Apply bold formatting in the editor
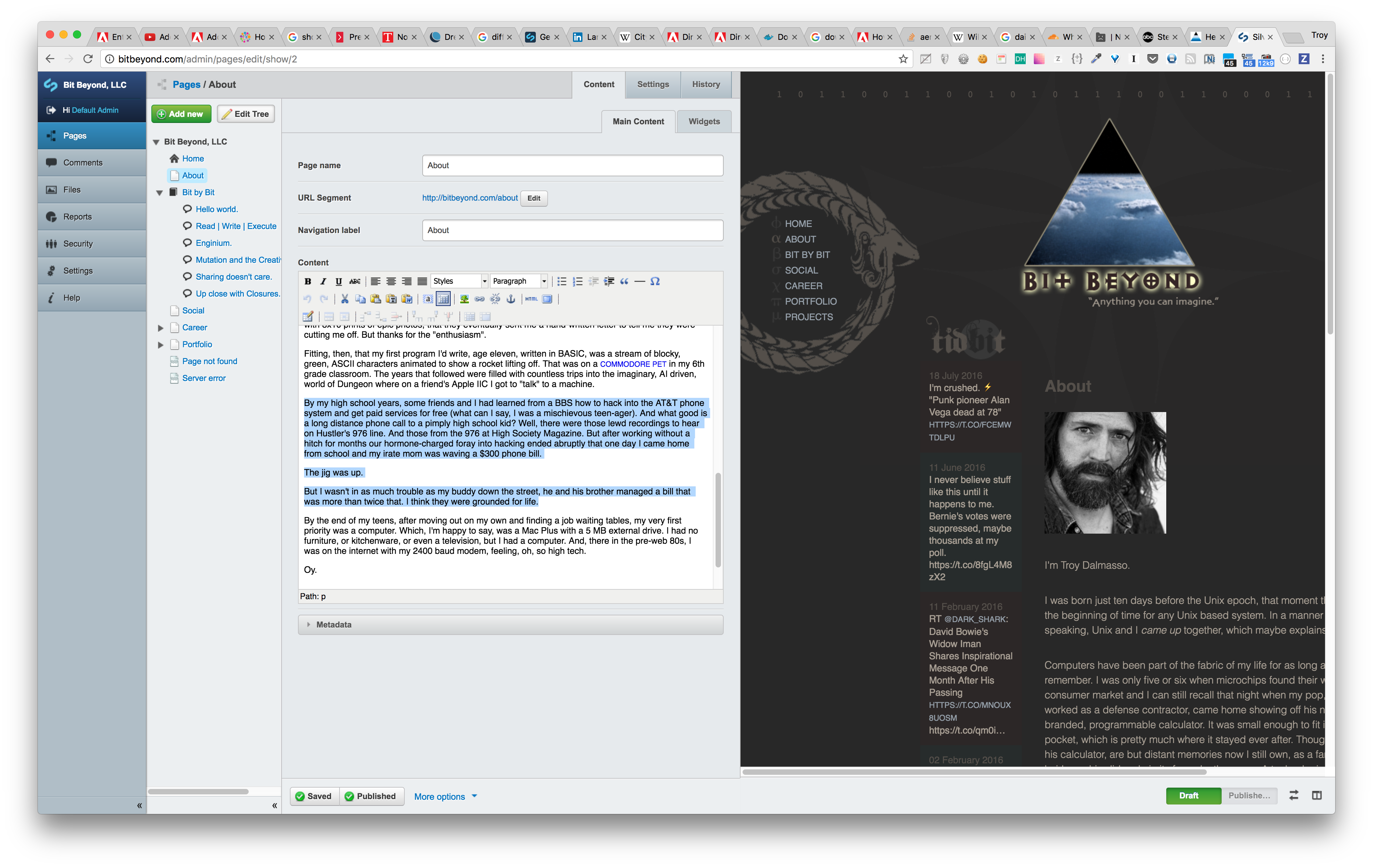The width and height of the screenshot is (1373, 868). (x=308, y=281)
